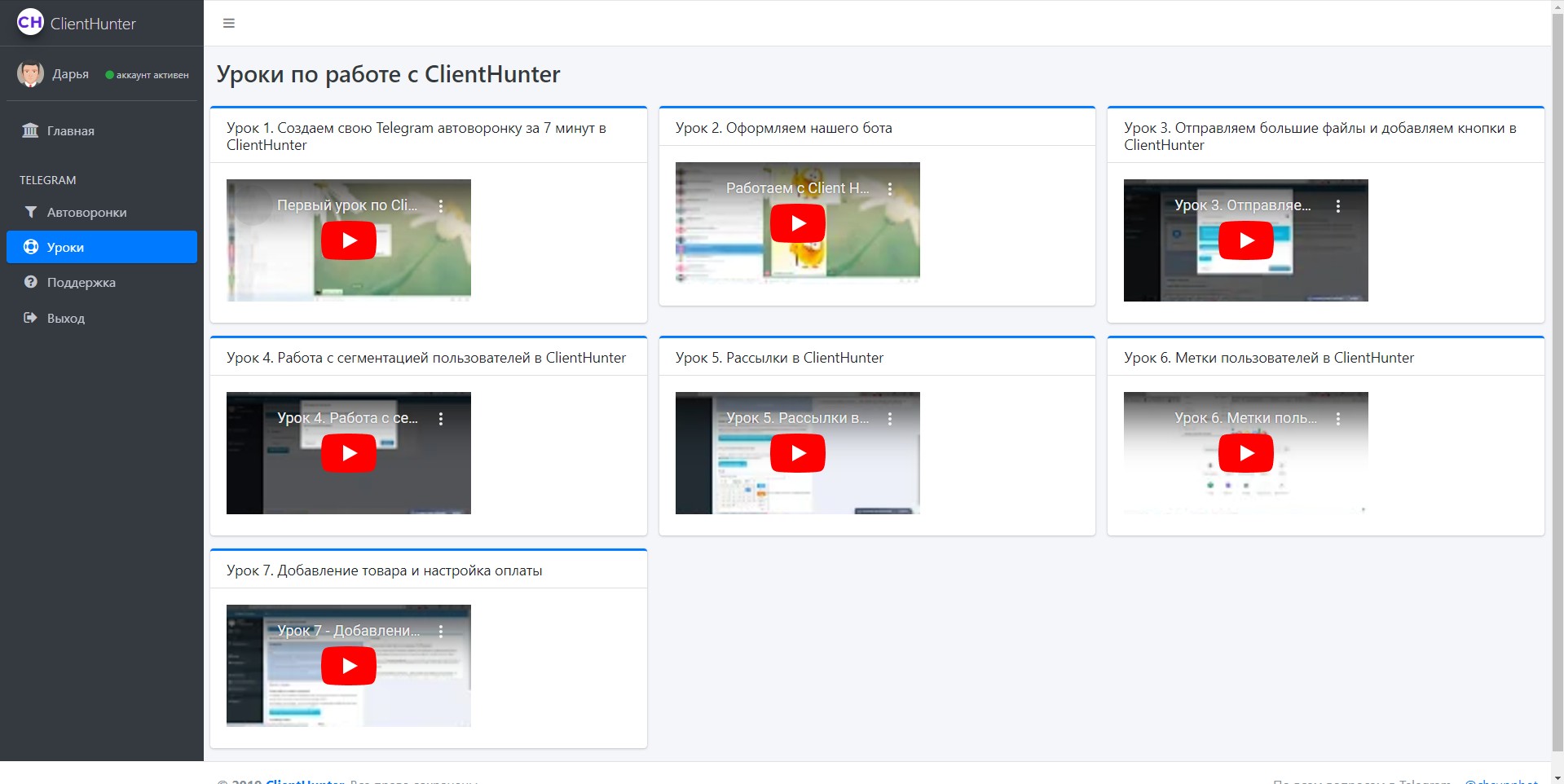Play the Урок 6 Метки video
Viewport: 1564px width, 784px height.
[1246, 453]
